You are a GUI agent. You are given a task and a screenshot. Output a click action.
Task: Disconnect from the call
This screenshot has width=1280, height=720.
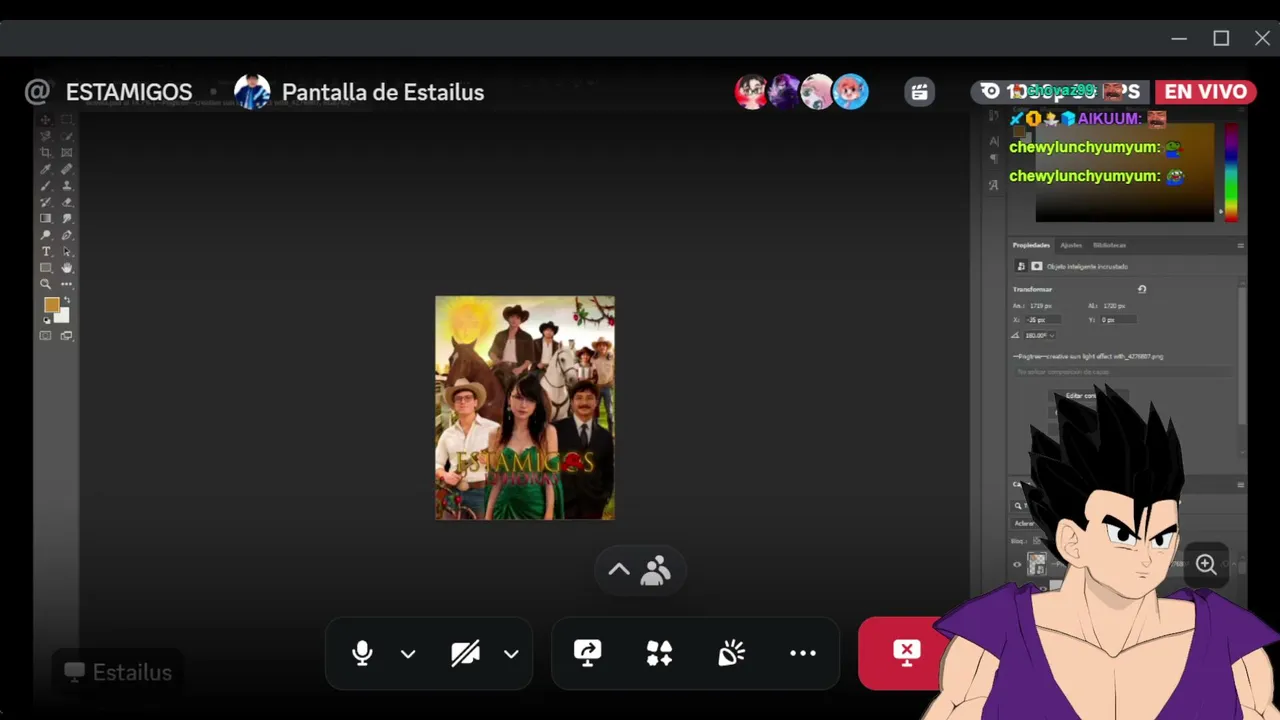tap(905, 654)
